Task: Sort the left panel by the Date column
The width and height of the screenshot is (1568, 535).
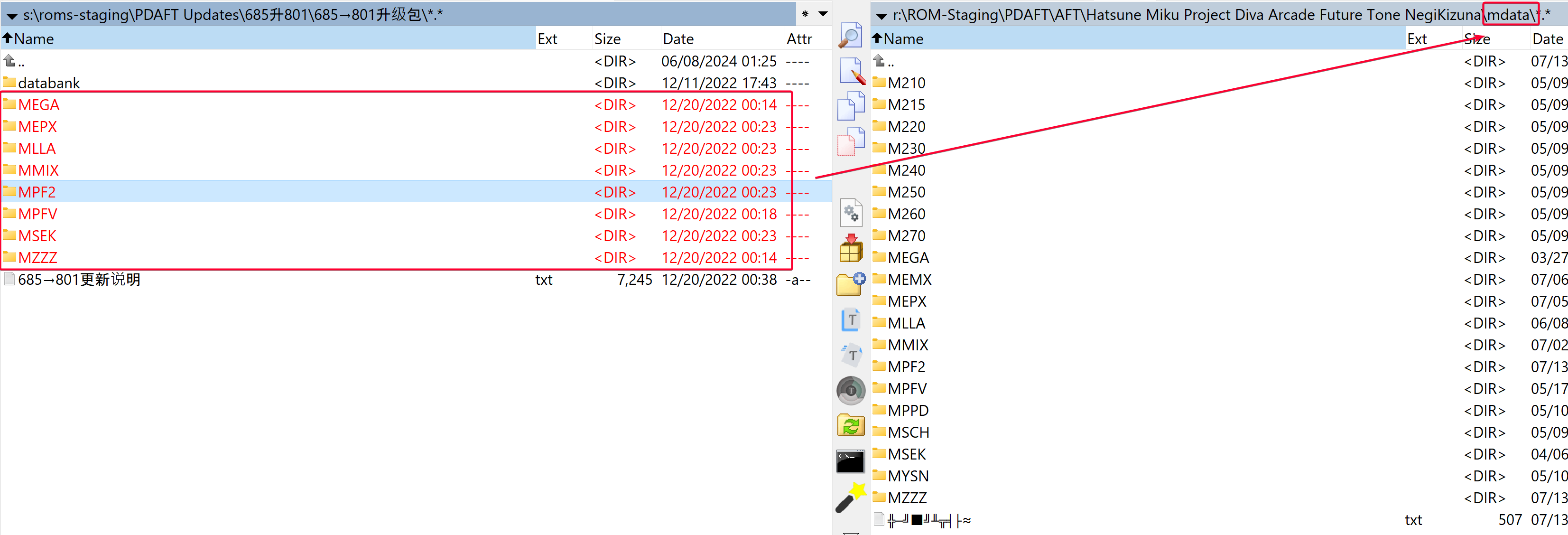Action: [x=722, y=39]
